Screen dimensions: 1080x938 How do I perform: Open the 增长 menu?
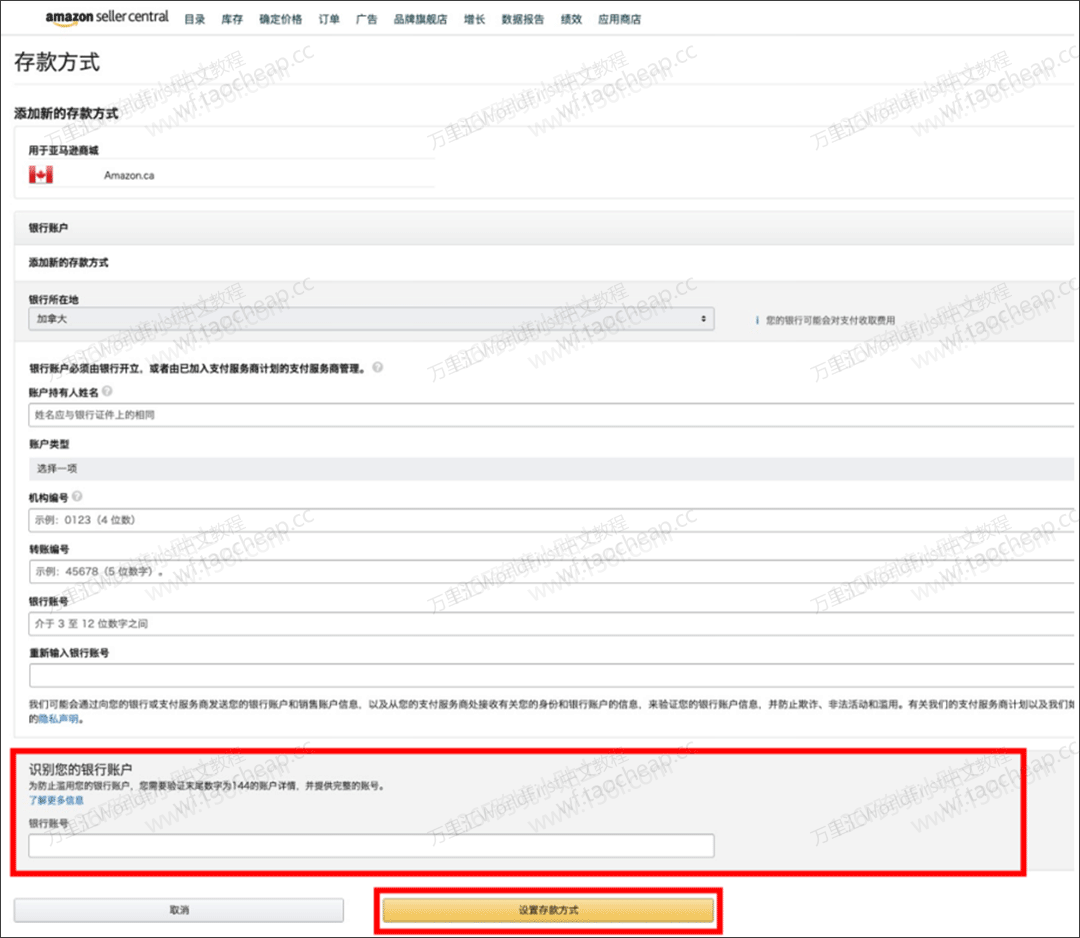point(475,19)
